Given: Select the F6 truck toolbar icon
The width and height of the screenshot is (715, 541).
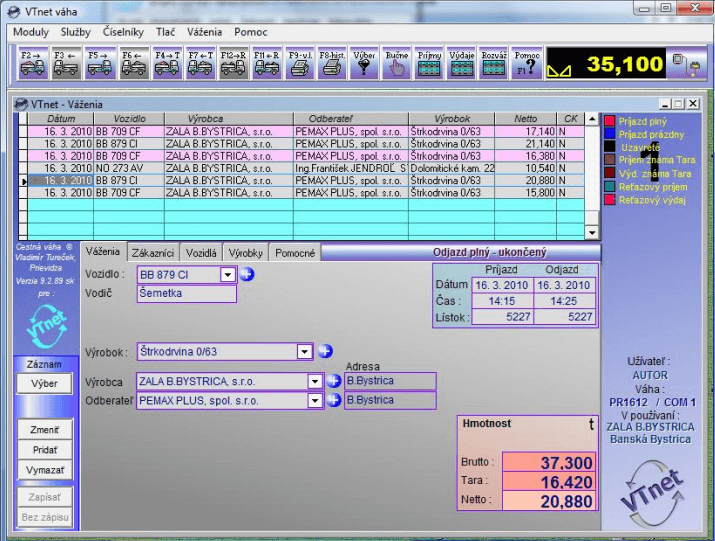Looking at the screenshot, I should click(134, 63).
